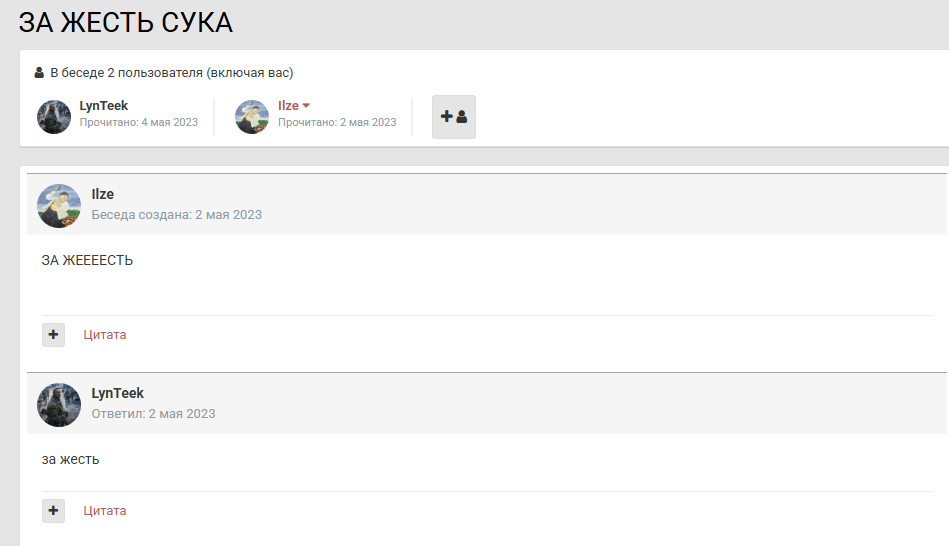
Task: Click Ilze's avatar in the first message
Action: pyautogui.click(x=59, y=206)
